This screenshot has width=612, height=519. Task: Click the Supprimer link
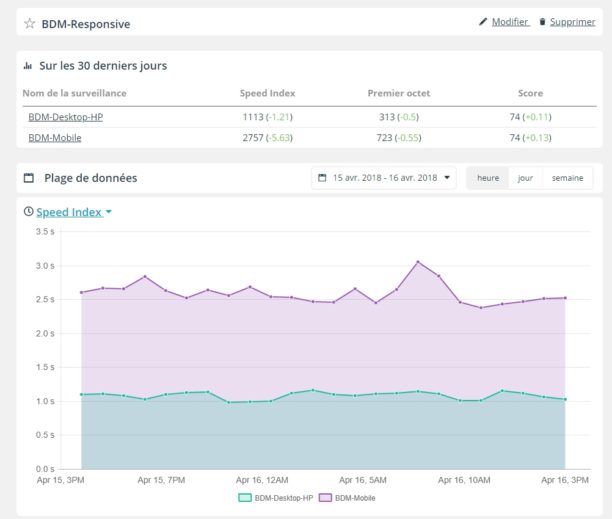pyautogui.click(x=572, y=21)
